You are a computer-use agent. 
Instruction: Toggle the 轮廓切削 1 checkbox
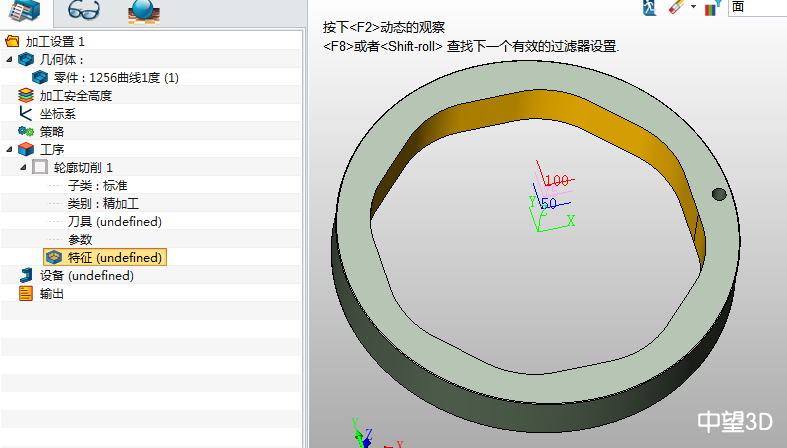(40, 168)
